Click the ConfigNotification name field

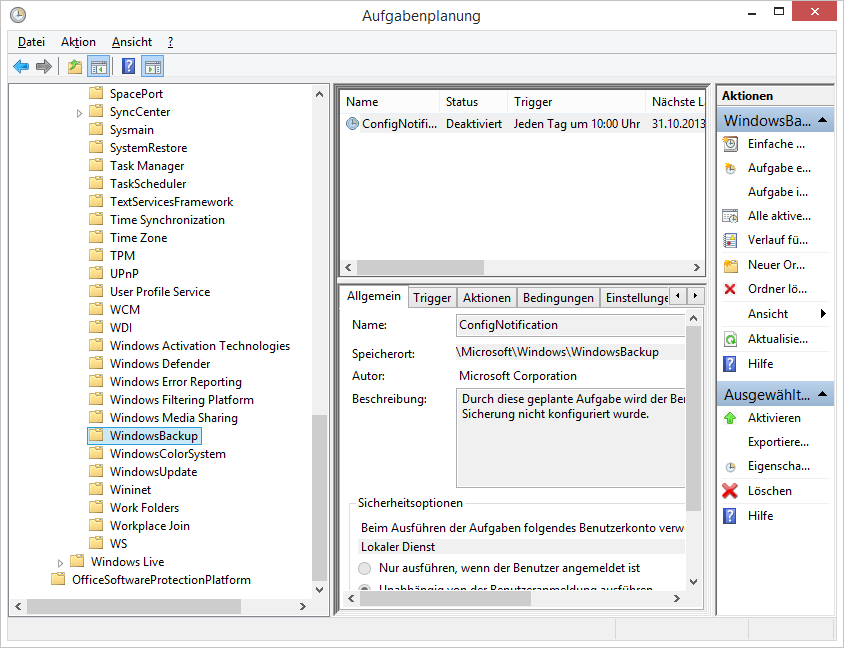coord(571,325)
